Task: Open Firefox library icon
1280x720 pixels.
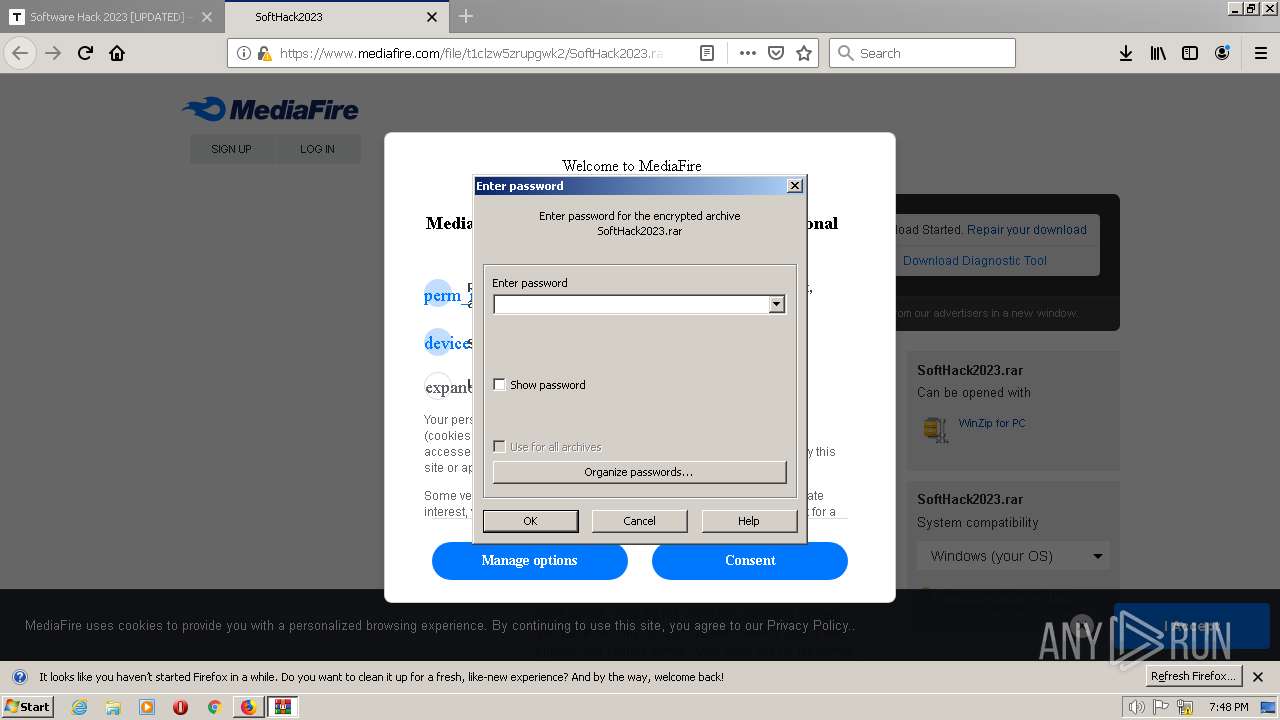Action: coord(1158,53)
